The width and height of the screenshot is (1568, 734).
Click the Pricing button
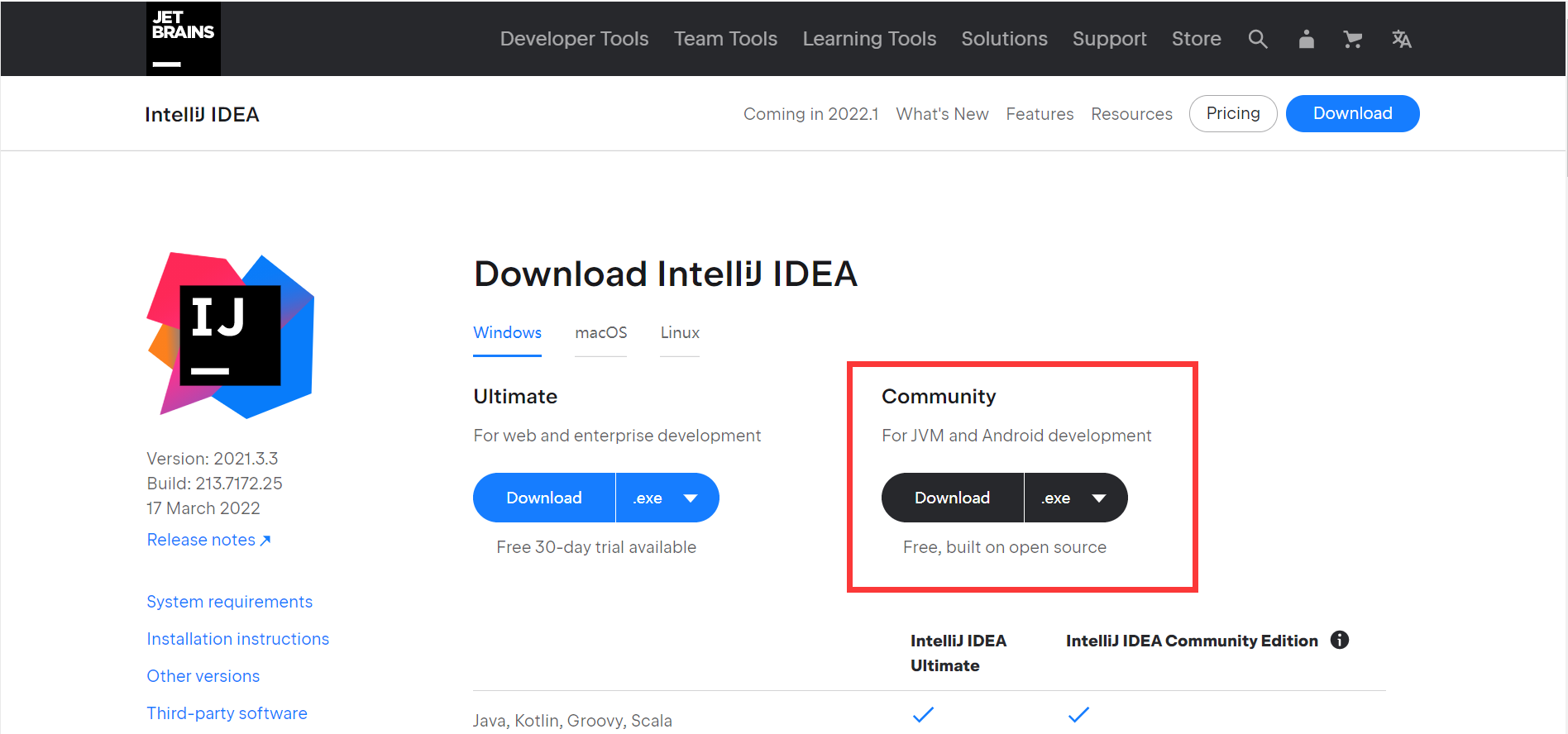pyautogui.click(x=1233, y=113)
